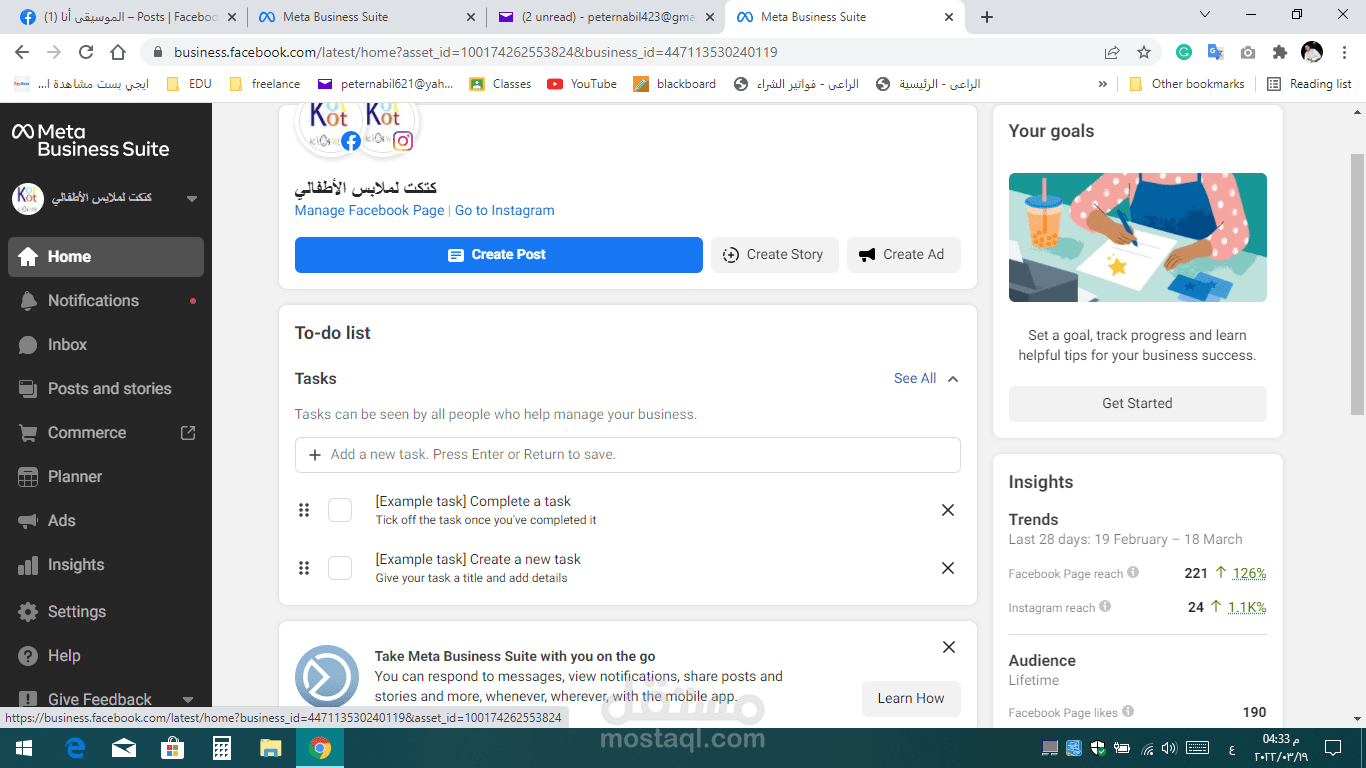Click the Your goals illustration image
Image resolution: width=1366 pixels, height=768 pixels.
click(1138, 238)
